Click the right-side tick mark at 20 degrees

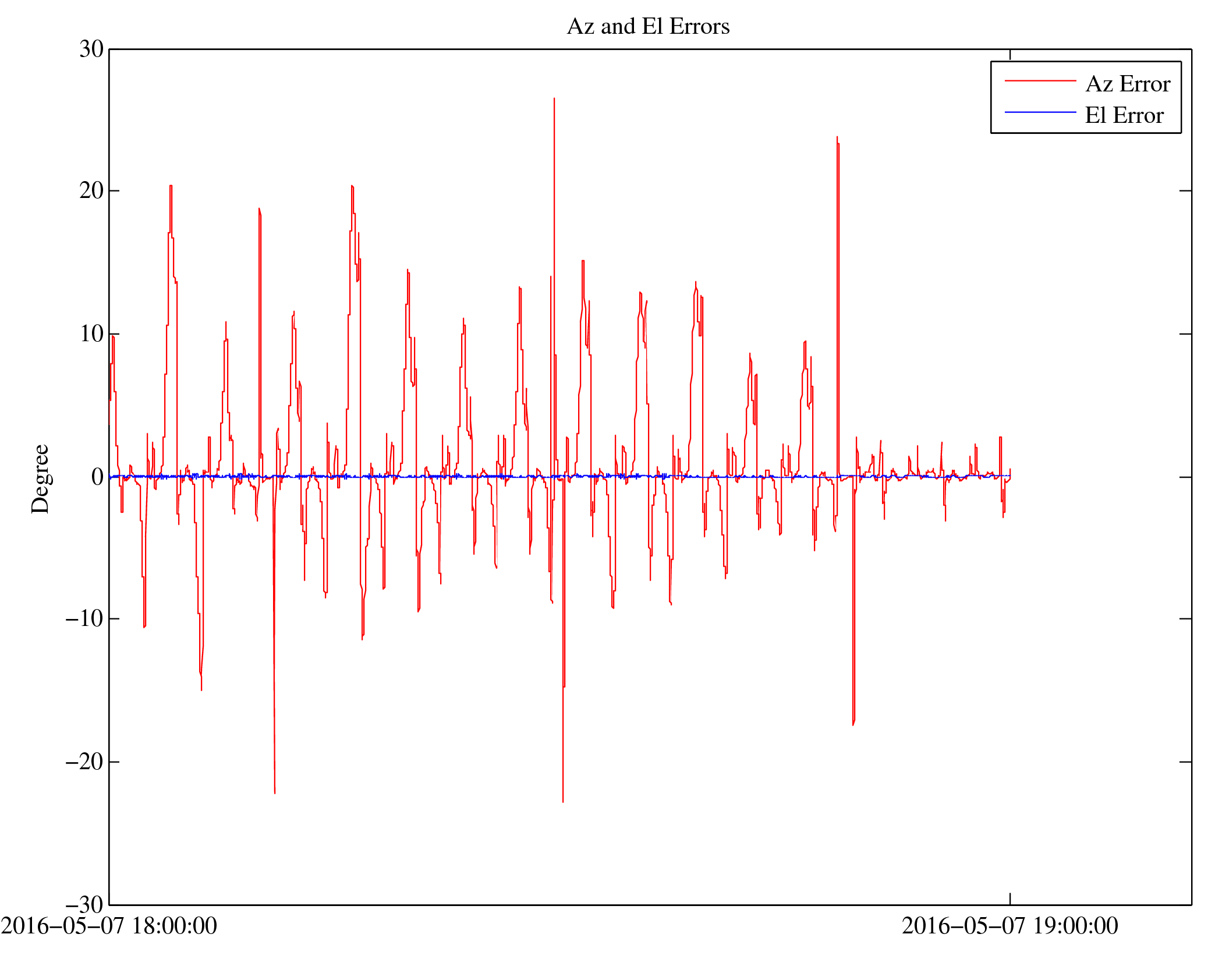pos(1185,190)
